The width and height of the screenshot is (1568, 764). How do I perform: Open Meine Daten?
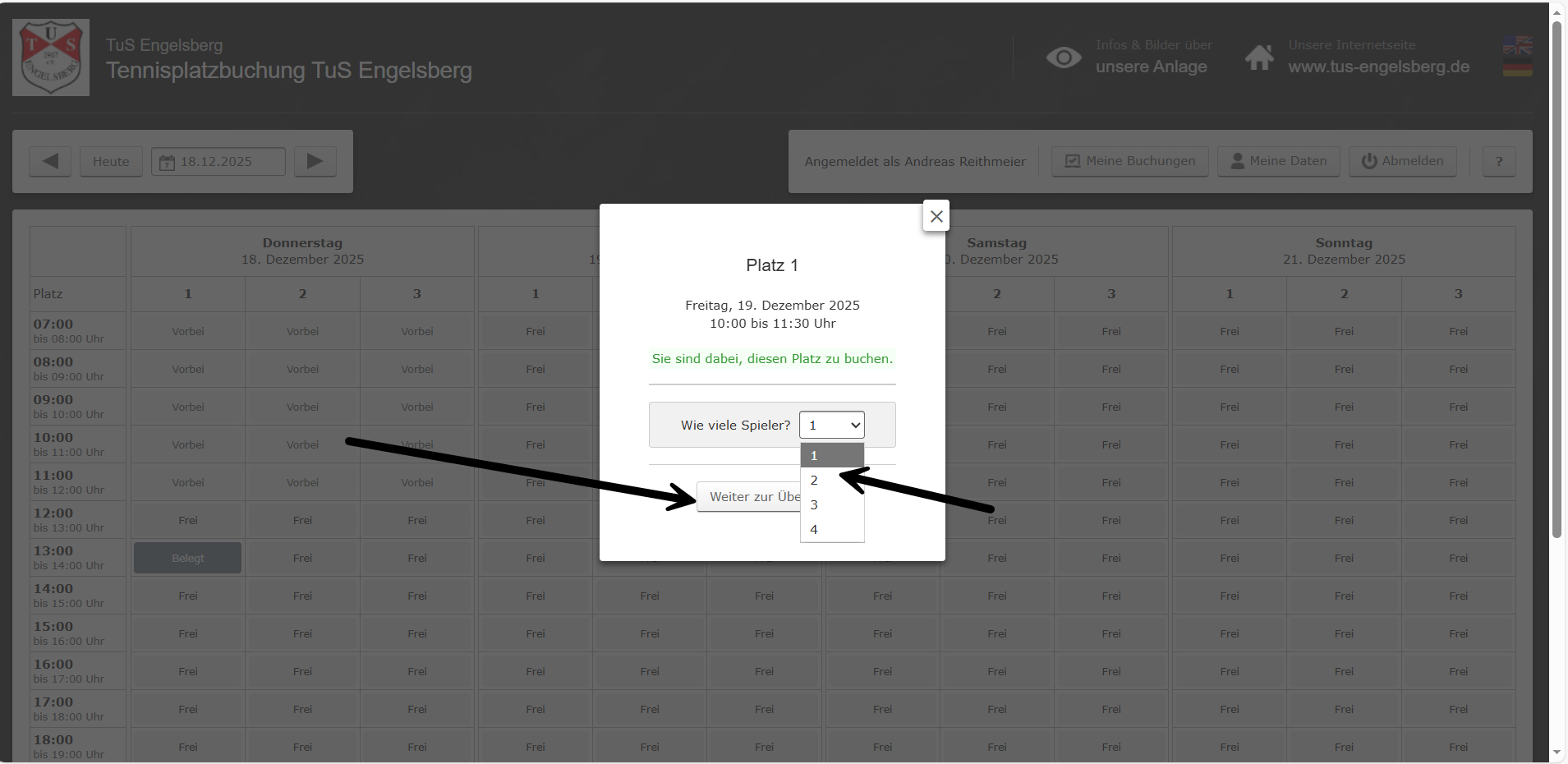(1278, 161)
